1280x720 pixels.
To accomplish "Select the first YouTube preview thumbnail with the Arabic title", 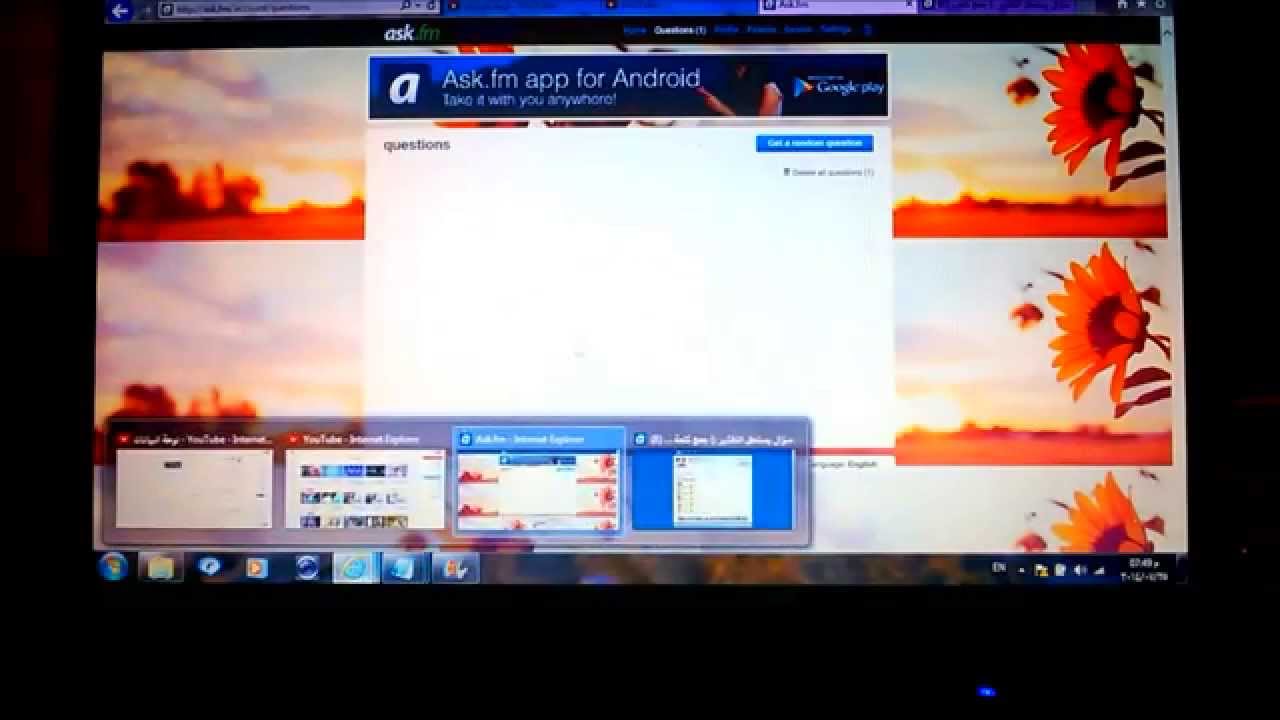I will 194,483.
